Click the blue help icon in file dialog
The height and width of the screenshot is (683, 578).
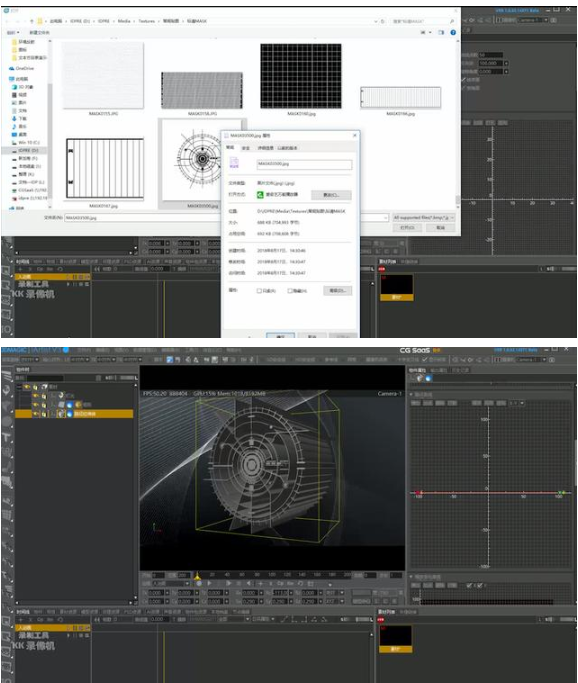453,32
